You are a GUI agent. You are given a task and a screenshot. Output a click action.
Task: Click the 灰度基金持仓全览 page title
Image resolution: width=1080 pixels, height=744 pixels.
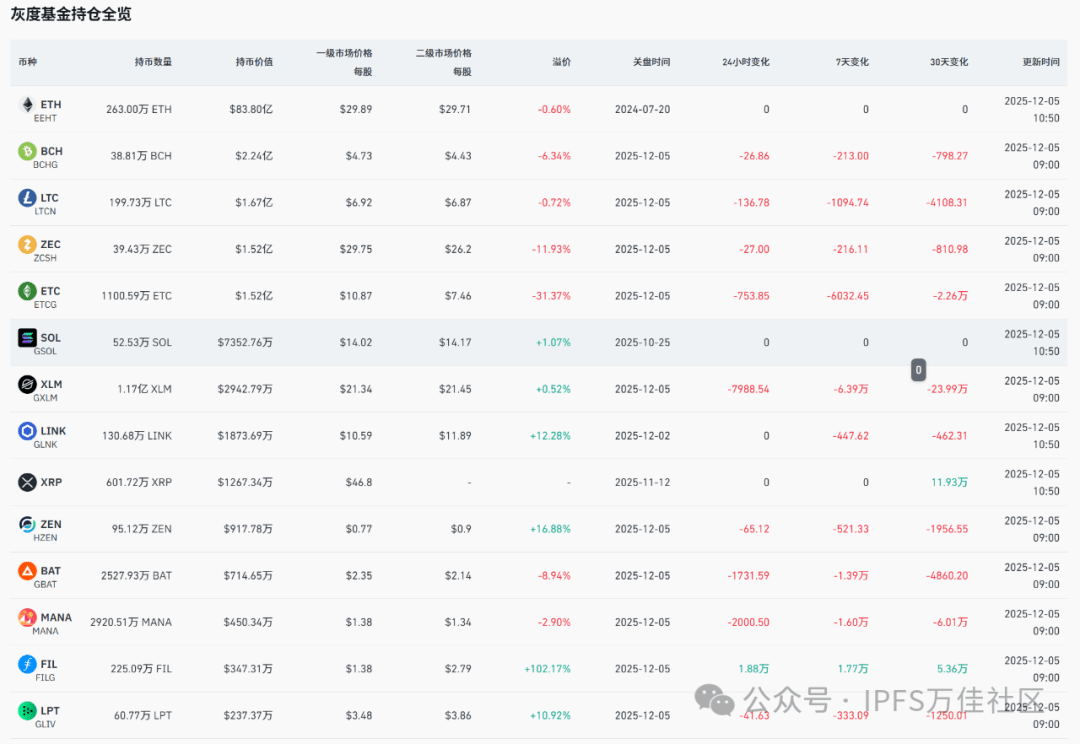click(71, 14)
